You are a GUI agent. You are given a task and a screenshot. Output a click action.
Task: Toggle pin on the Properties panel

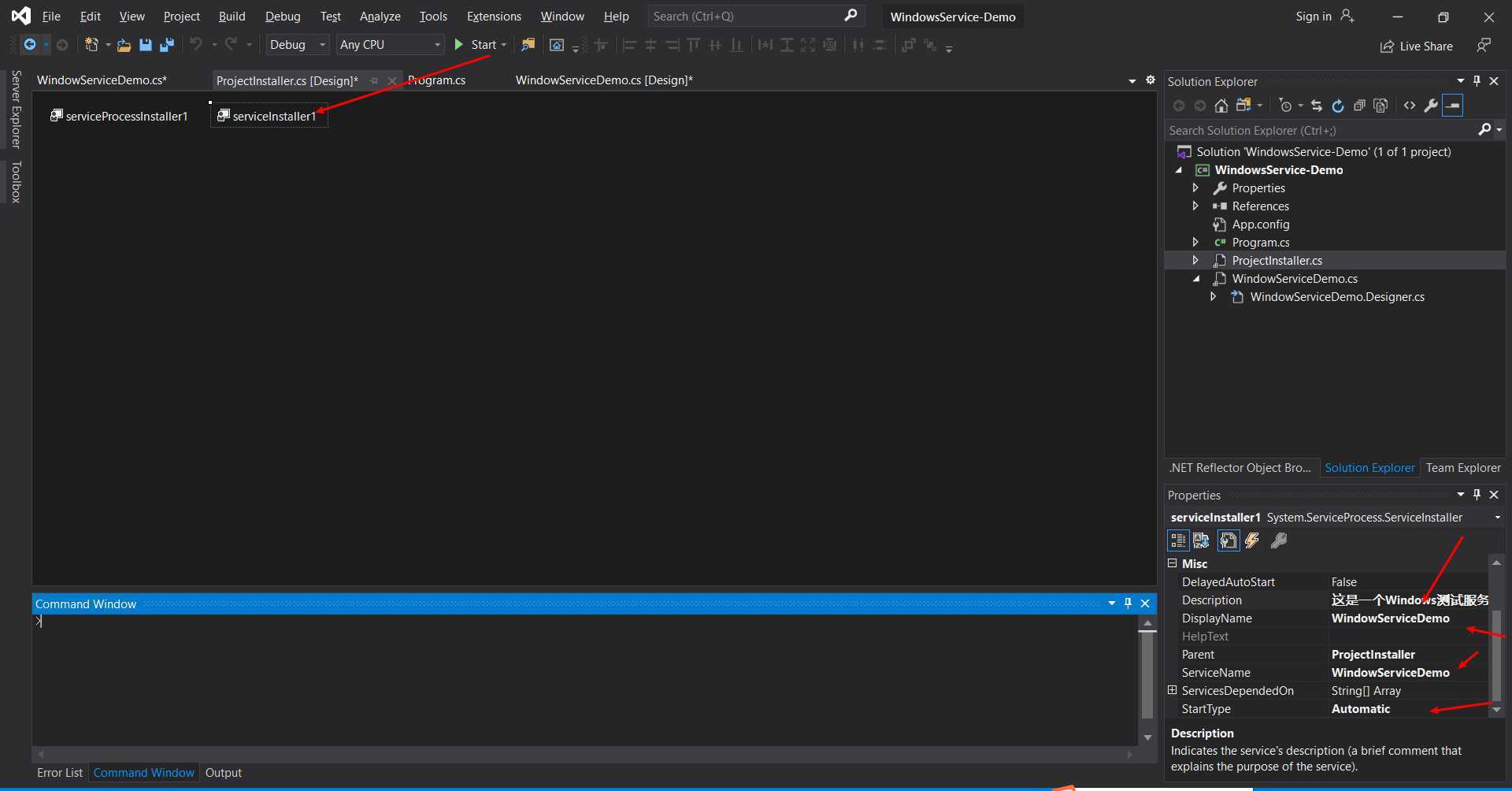(1477, 495)
